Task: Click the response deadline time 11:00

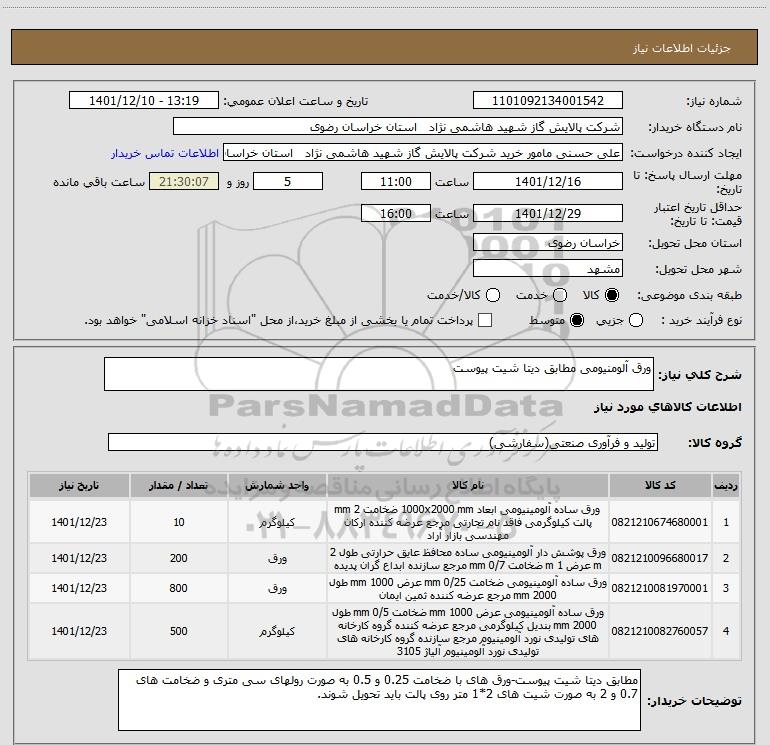Action: [x=396, y=182]
